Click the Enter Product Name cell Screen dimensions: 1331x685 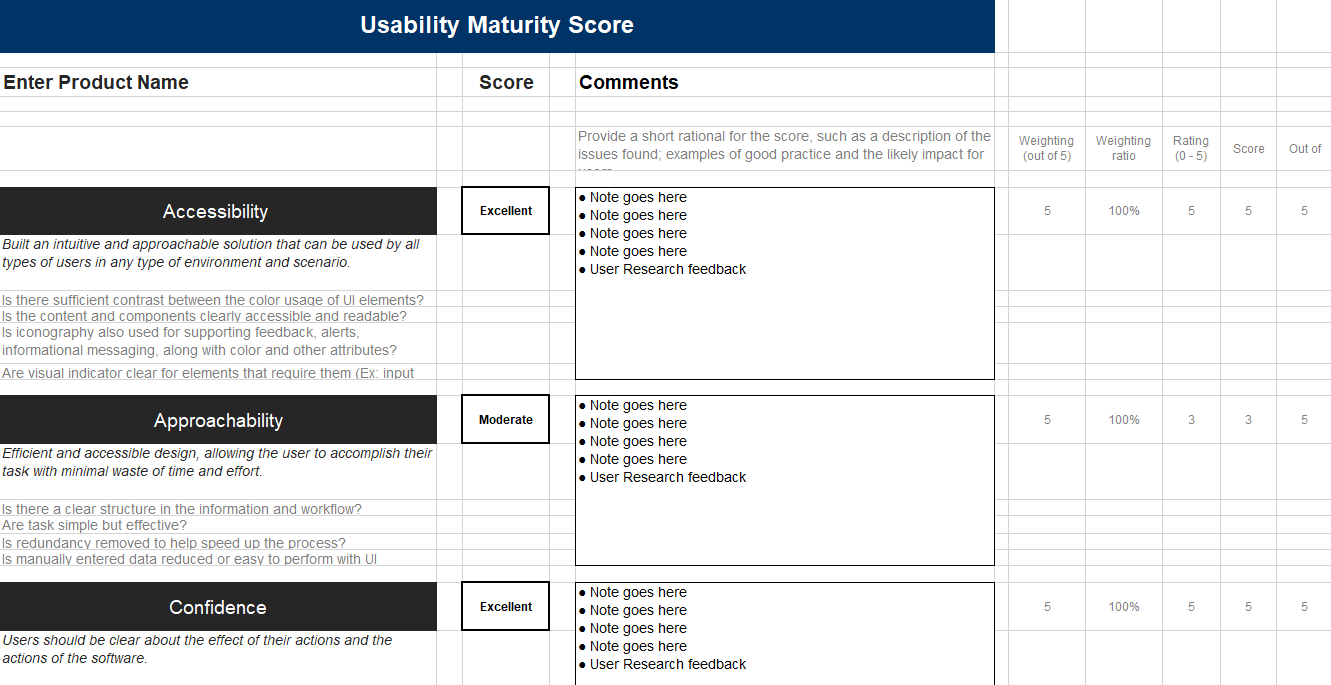pyautogui.click(x=96, y=83)
